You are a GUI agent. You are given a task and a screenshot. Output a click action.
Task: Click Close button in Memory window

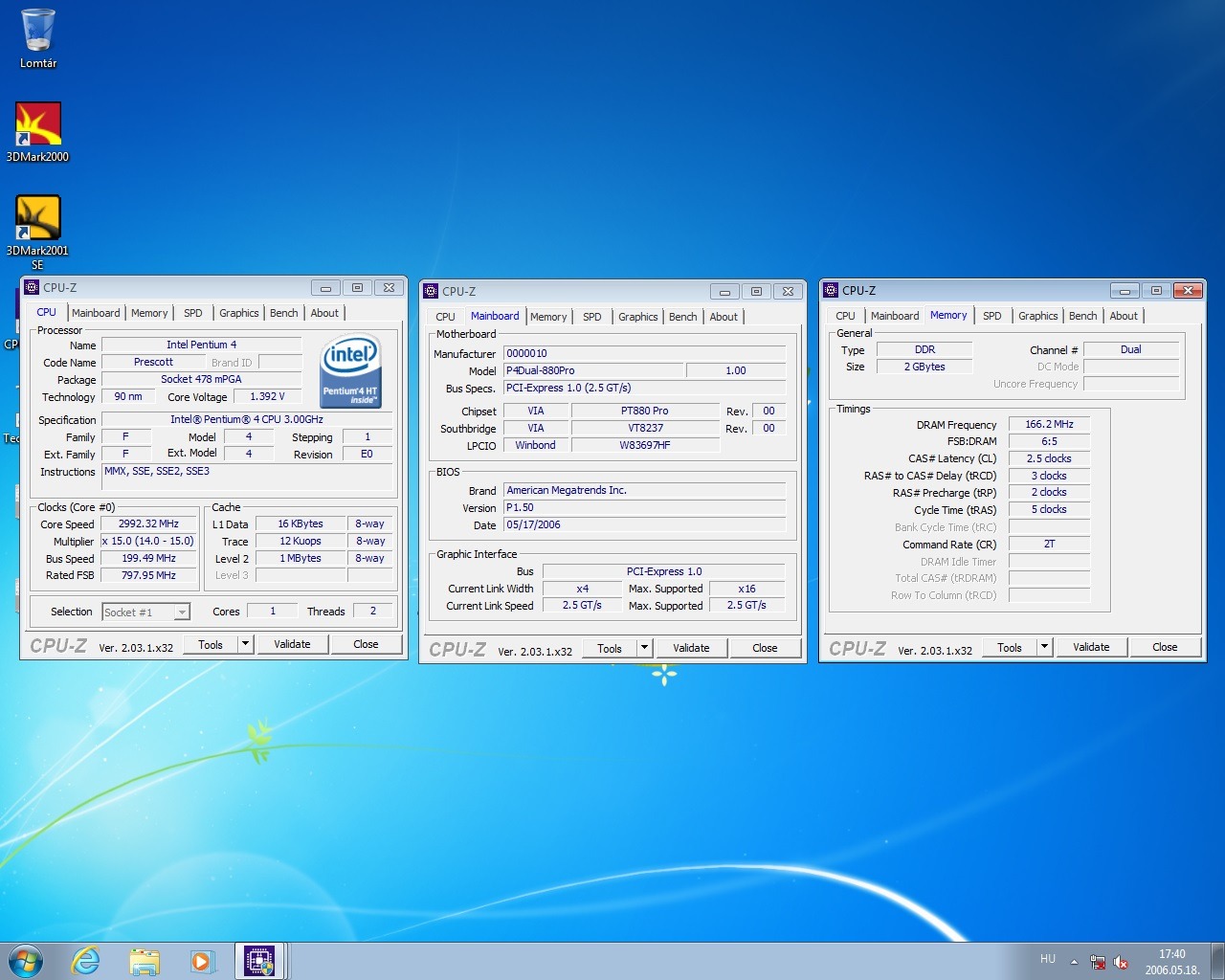[x=1165, y=647]
